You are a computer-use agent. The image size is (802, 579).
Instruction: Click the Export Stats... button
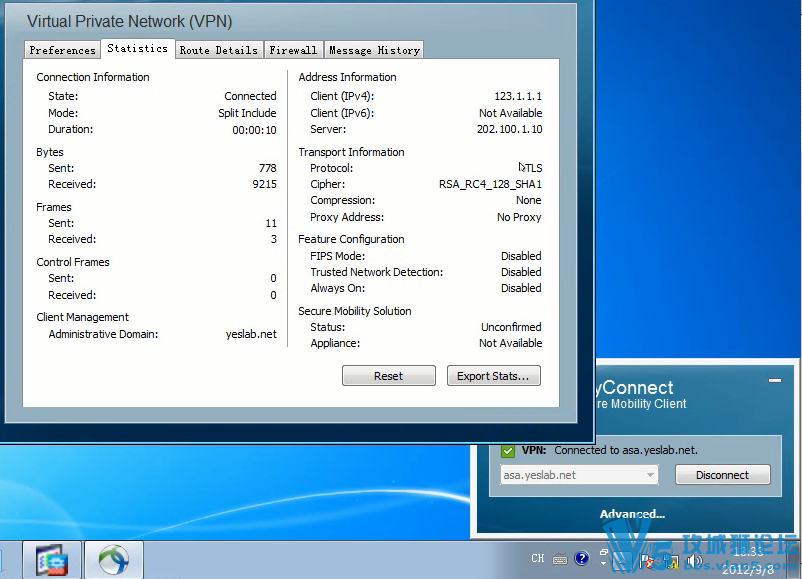tap(493, 376)
